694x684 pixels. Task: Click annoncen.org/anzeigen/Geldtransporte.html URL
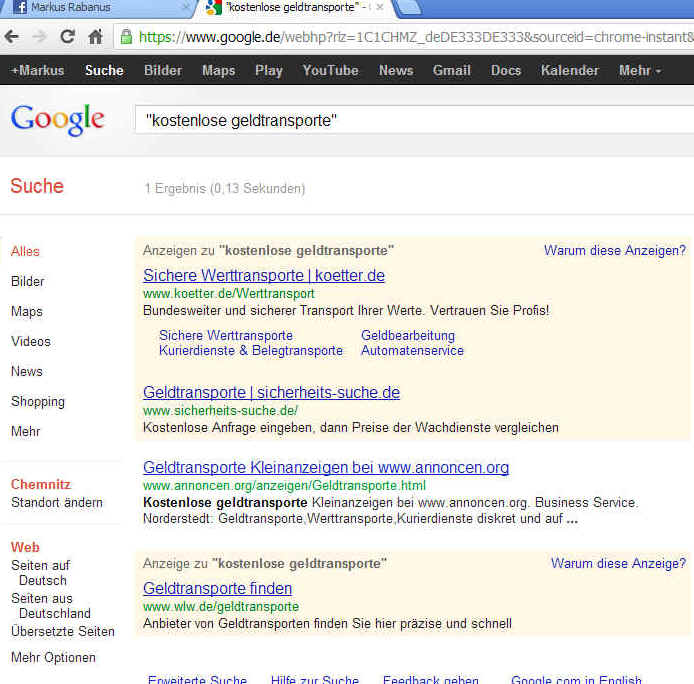point(284,485)
